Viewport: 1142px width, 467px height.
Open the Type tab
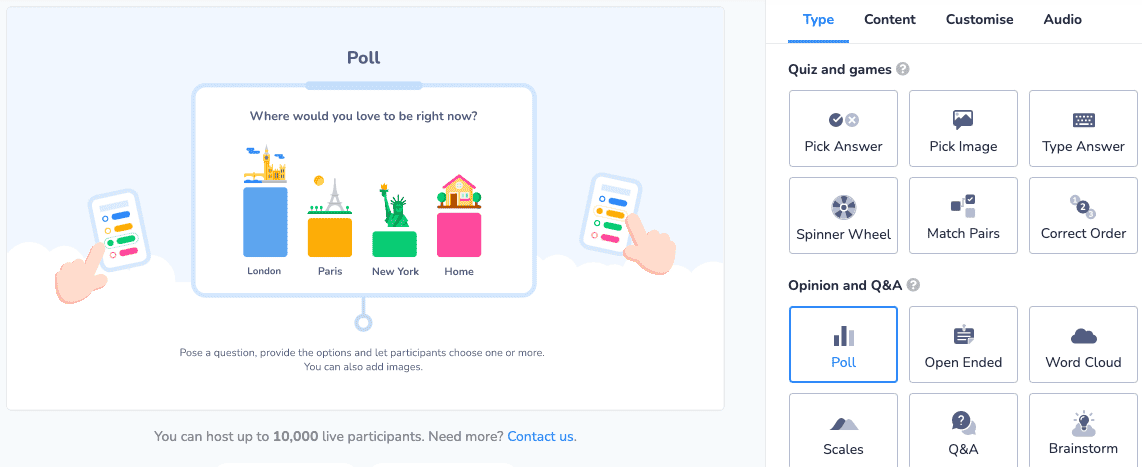pos(819,20)
